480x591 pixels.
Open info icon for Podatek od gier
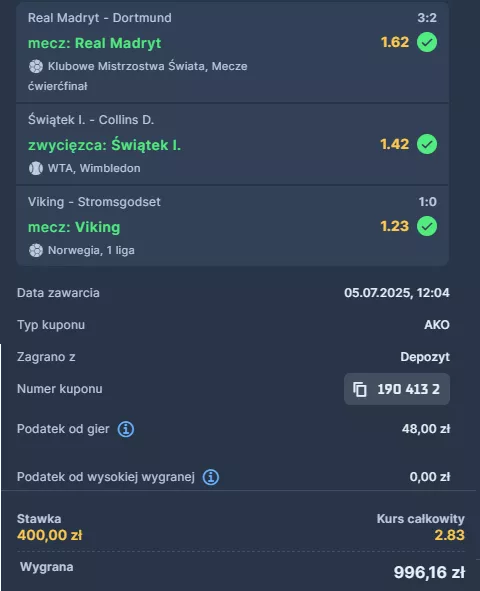click(x=125, y=429)
